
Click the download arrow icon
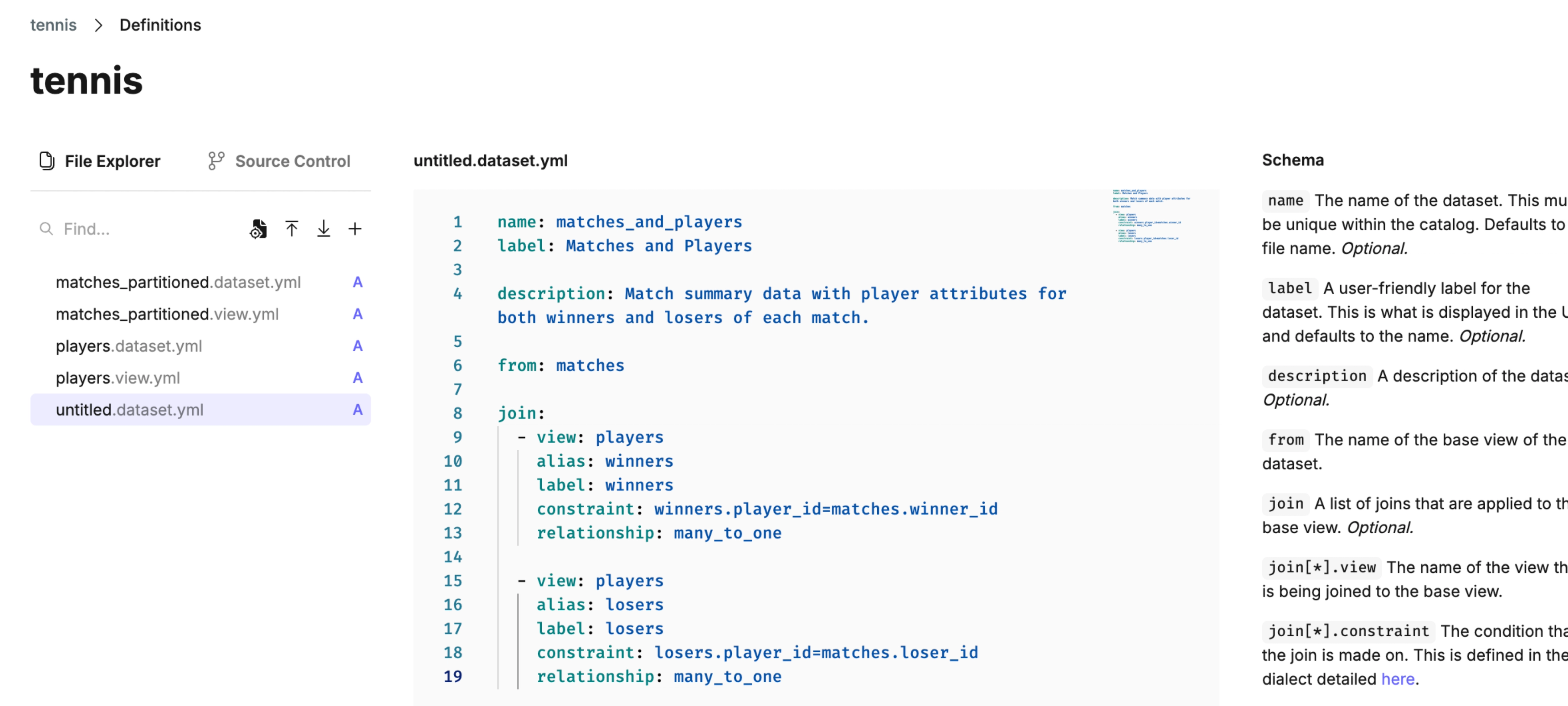point(324,229)
